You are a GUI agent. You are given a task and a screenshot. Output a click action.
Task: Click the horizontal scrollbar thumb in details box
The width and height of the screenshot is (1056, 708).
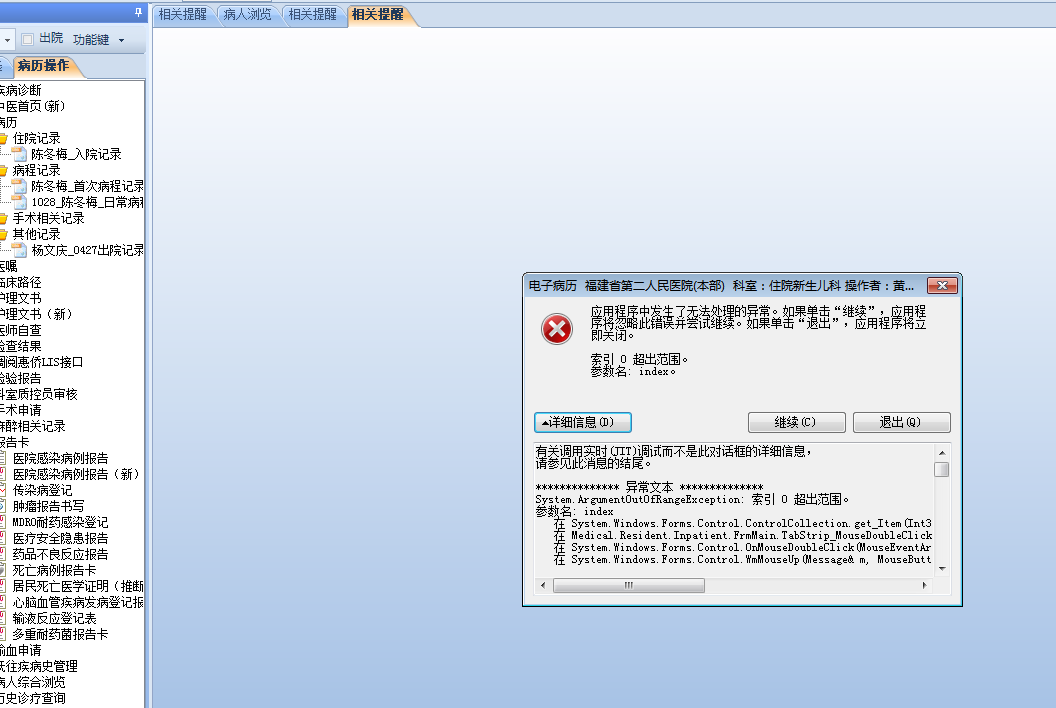(629, 585)
